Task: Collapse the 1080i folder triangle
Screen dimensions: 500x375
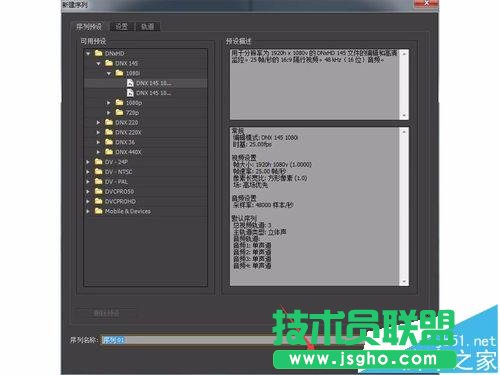Action: [x=109, y=73]
